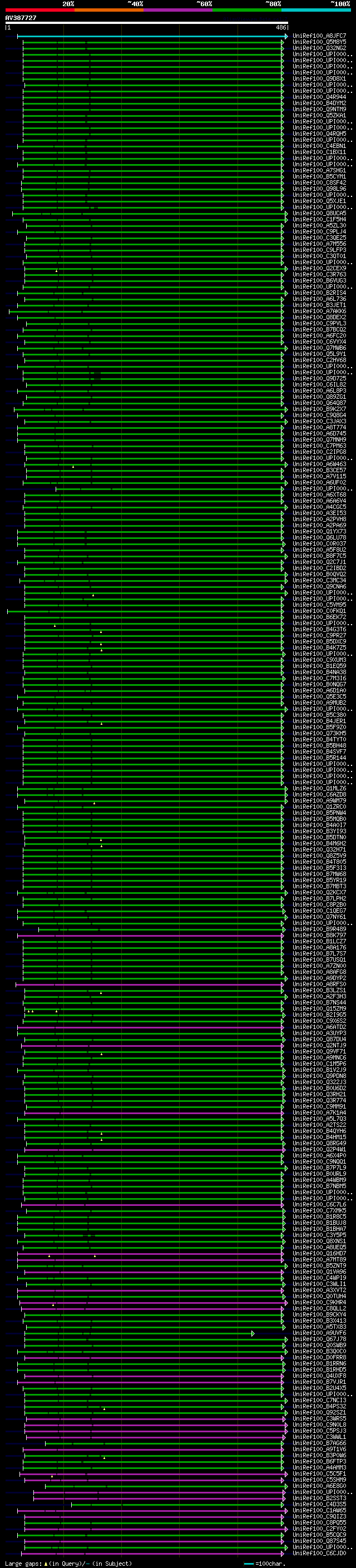Screen dimensions: 356x1568
Task: Select hit label UniRef100_A9WM79
Action: (x=319, y=800)
